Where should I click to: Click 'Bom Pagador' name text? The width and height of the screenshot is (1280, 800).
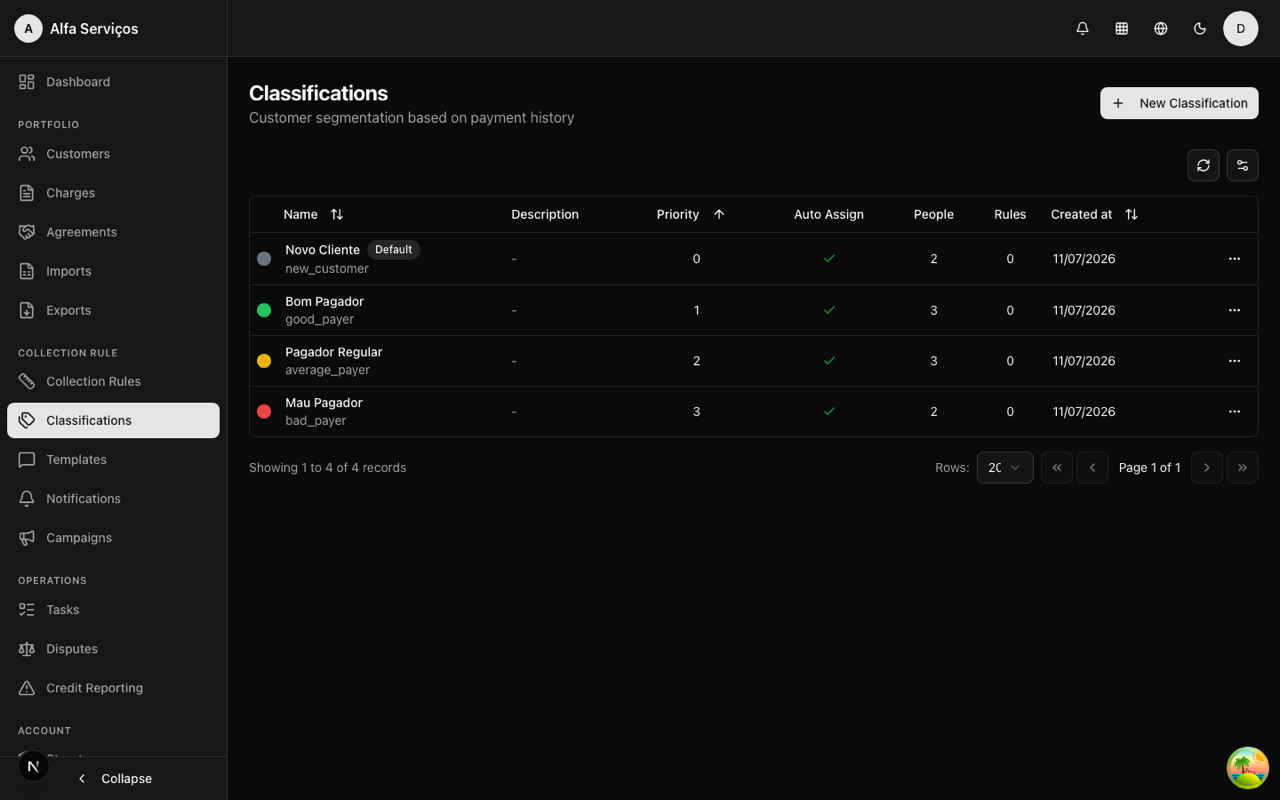(x=324, y=301)
